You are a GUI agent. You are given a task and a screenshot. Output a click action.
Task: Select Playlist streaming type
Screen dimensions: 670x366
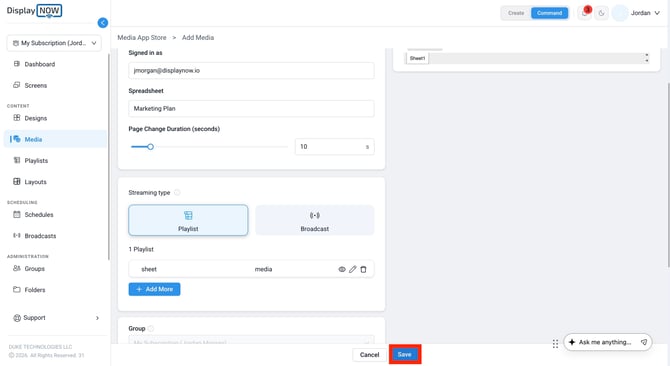tap(188, 220)
